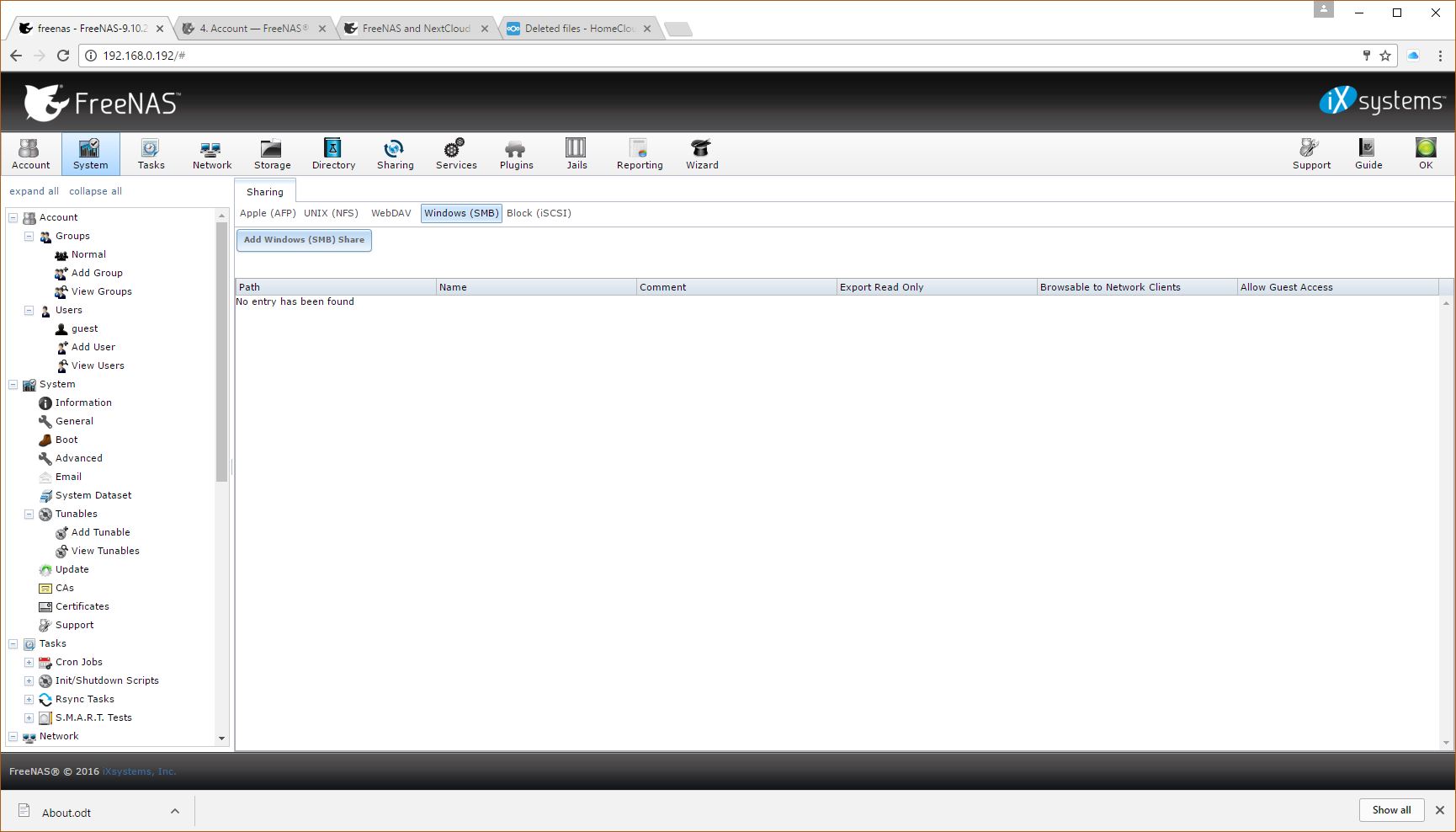Select the Windows (SMB) sharing tab
The height and width of the screenshot is (832, 1456).
click(461, 213)
